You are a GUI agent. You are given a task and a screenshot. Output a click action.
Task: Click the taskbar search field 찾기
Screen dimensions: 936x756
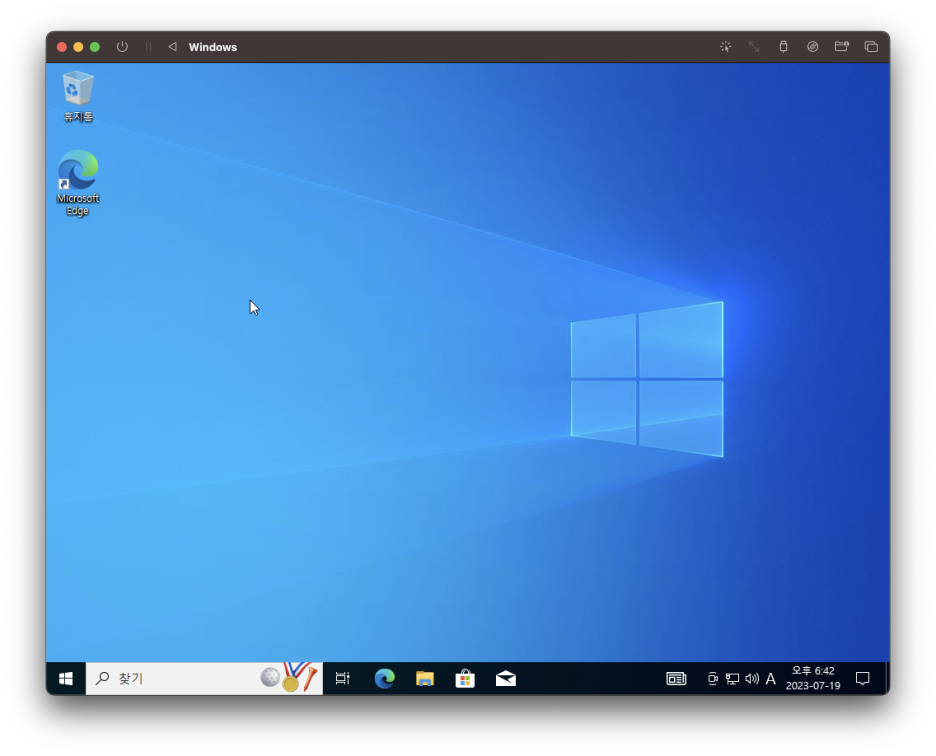click(x=204, y=678)
